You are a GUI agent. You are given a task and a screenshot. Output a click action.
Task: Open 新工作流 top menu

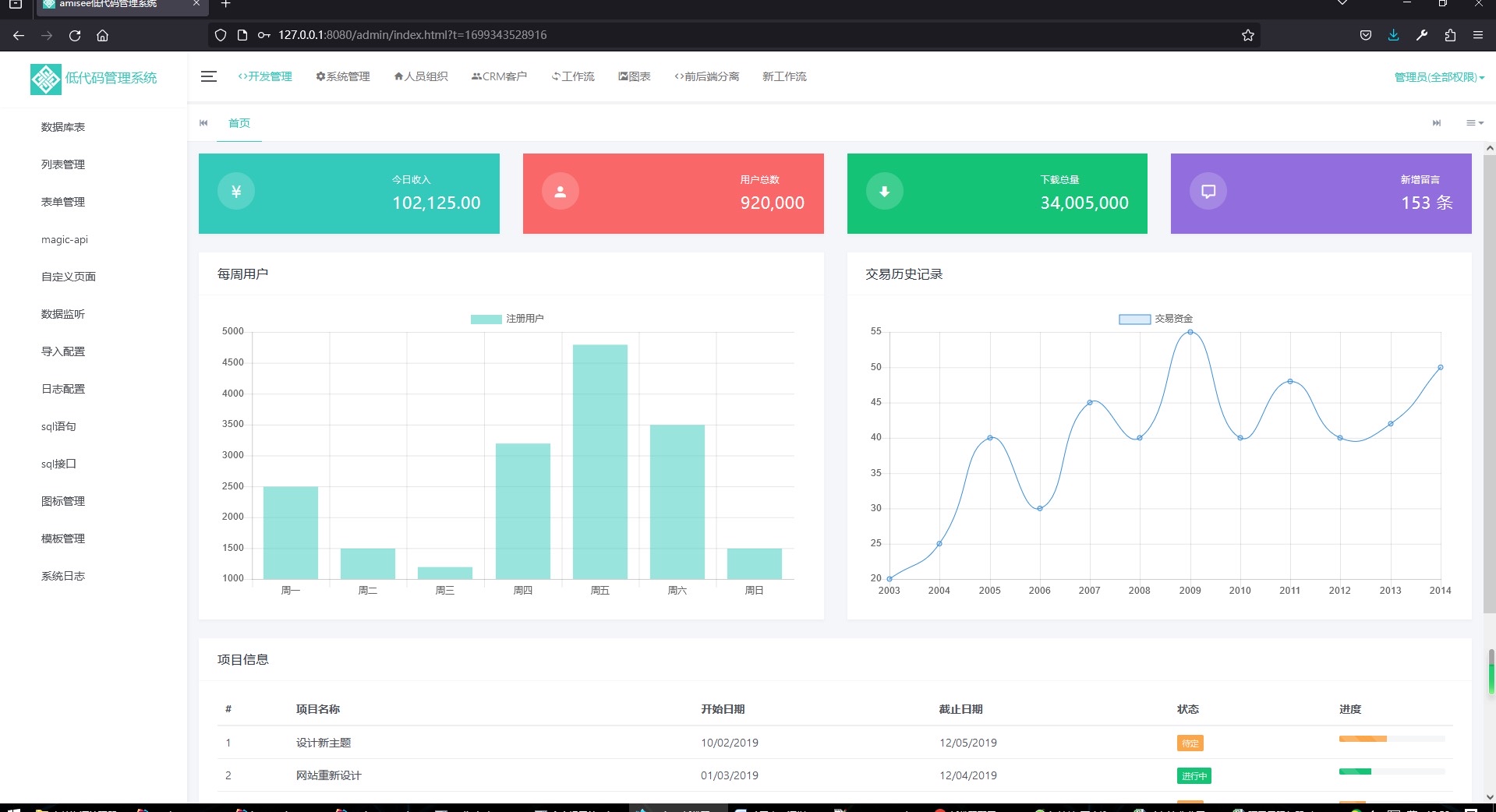[x=784, y=76]
